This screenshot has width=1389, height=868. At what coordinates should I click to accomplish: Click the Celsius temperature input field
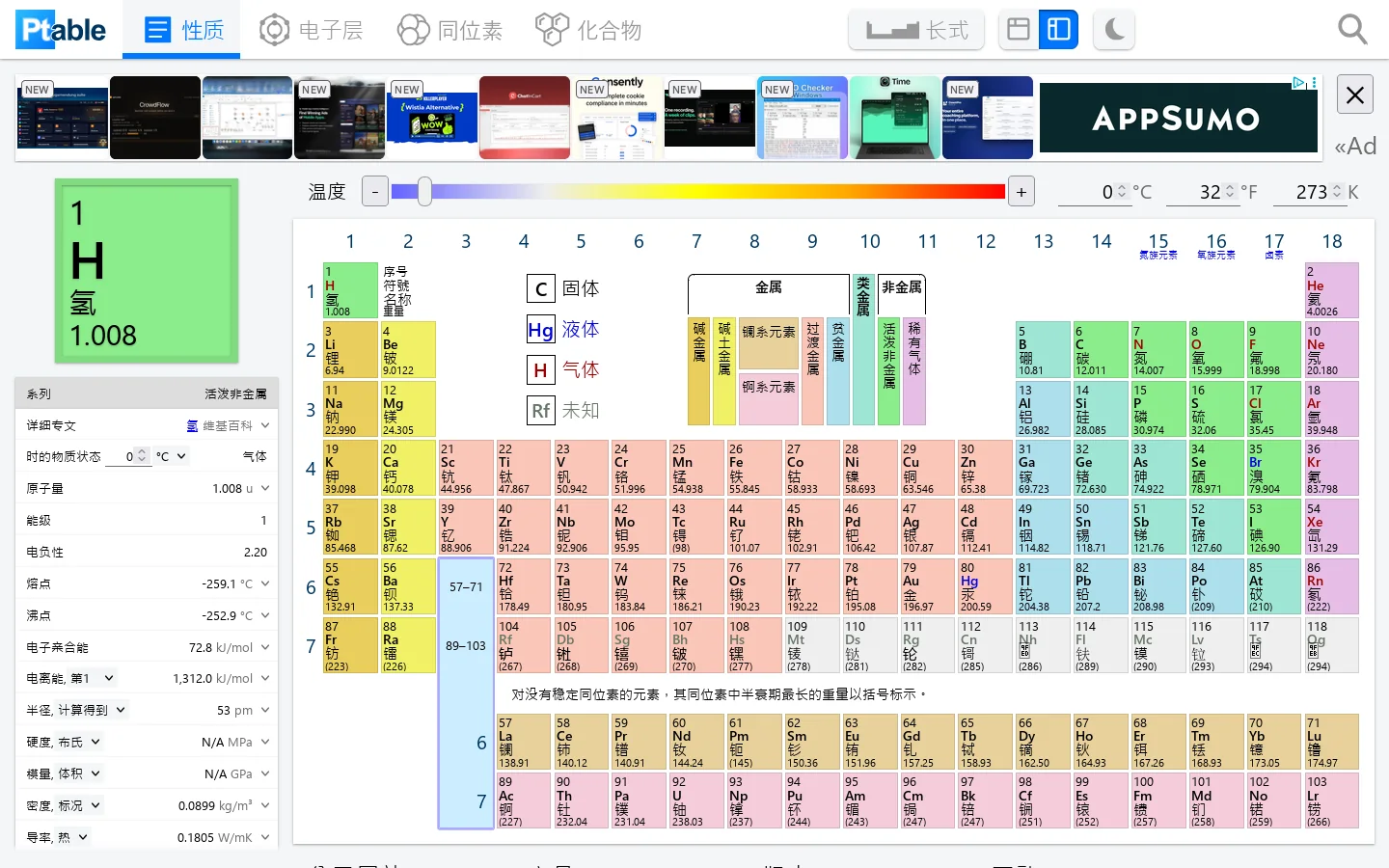click(1093, 192)
